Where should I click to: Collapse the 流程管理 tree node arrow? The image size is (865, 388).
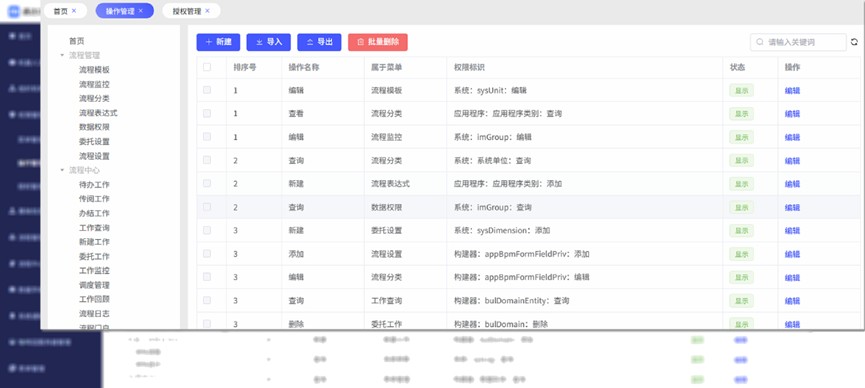pos(62,55)
